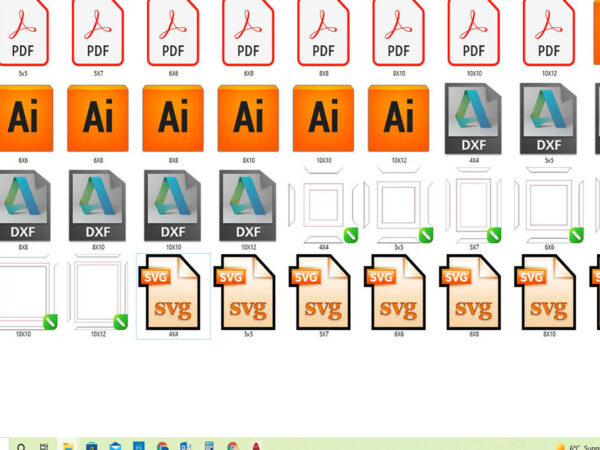
Task: Select the 10x12 DXF file
Action: click(248, 204)
